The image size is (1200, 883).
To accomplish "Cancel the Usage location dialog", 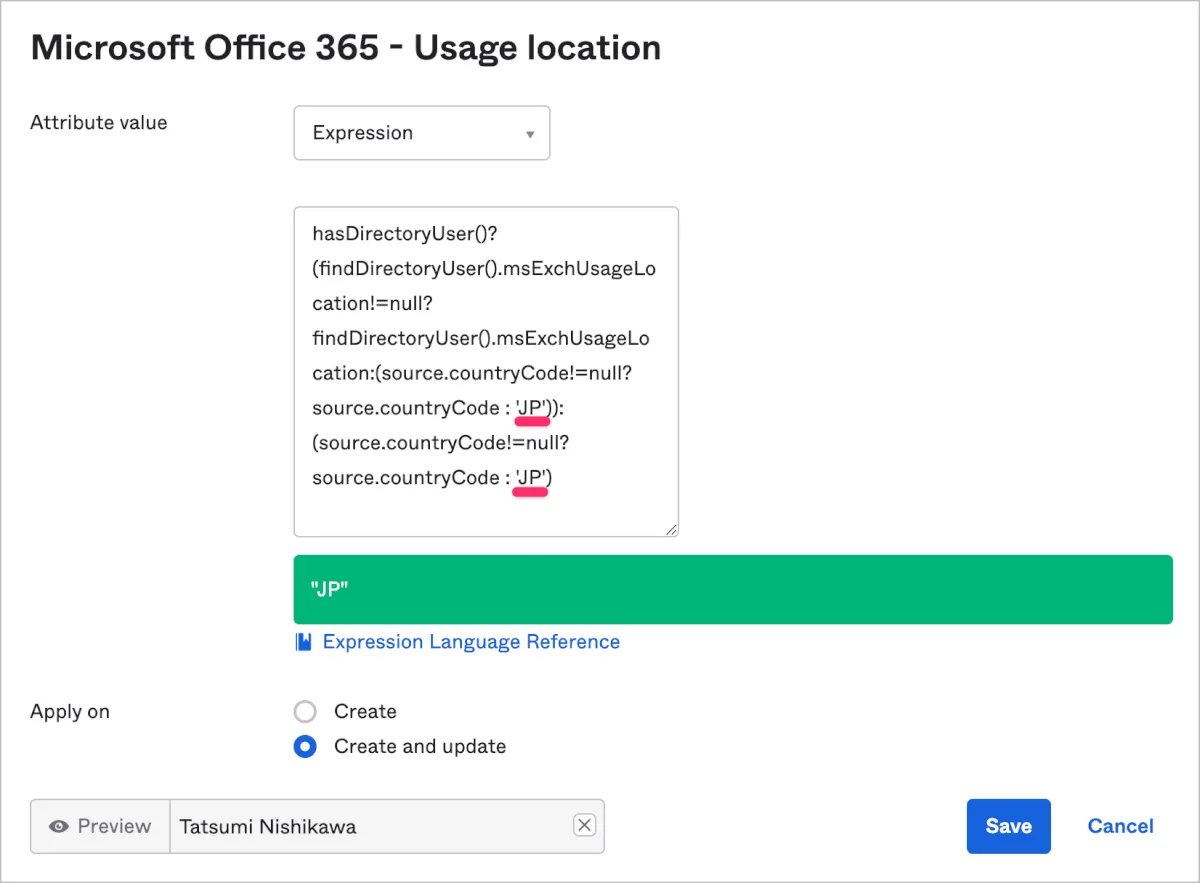I will (1120, 826).
